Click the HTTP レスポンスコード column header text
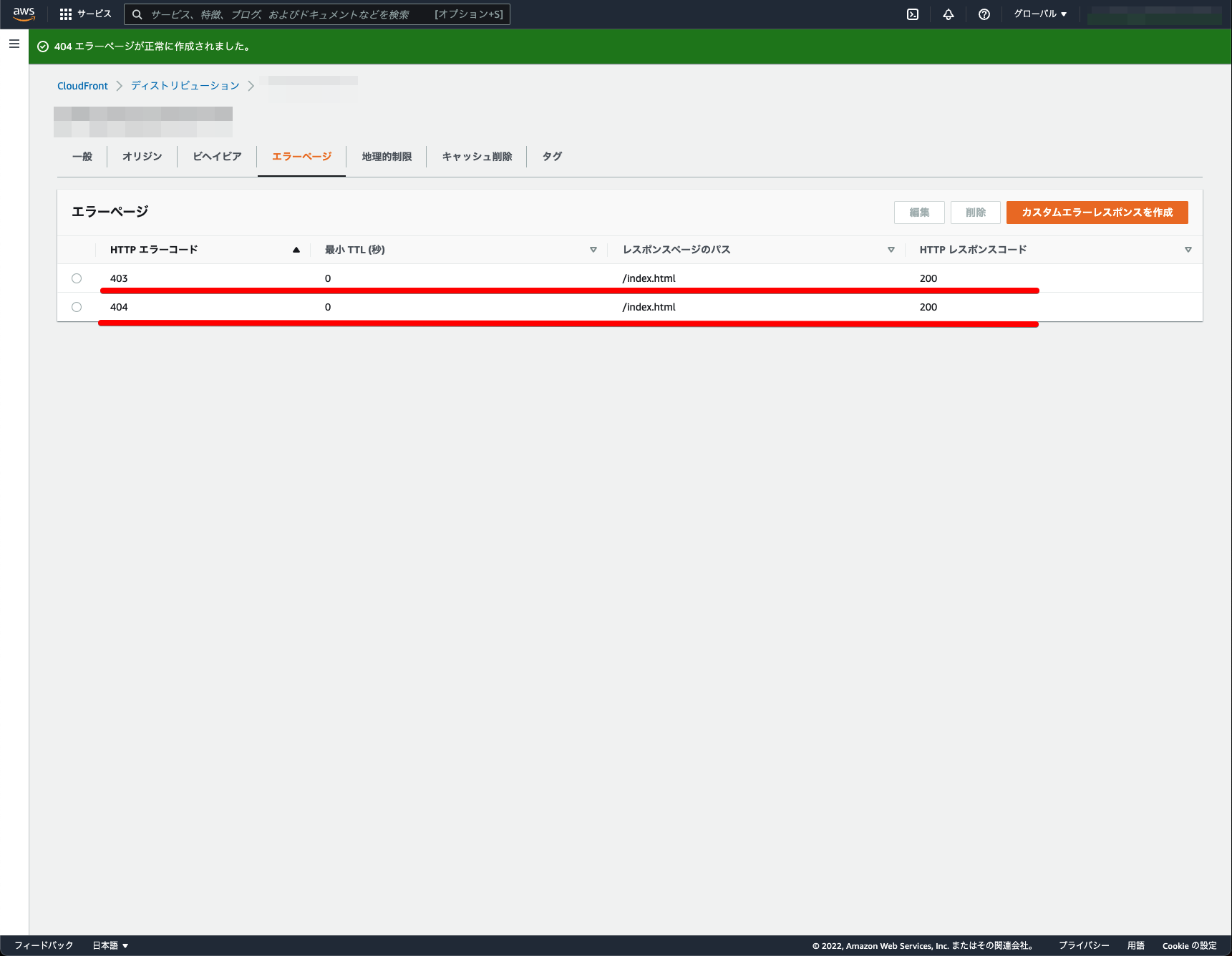This screenshot has width=1232, height=956. pos(973,250)
